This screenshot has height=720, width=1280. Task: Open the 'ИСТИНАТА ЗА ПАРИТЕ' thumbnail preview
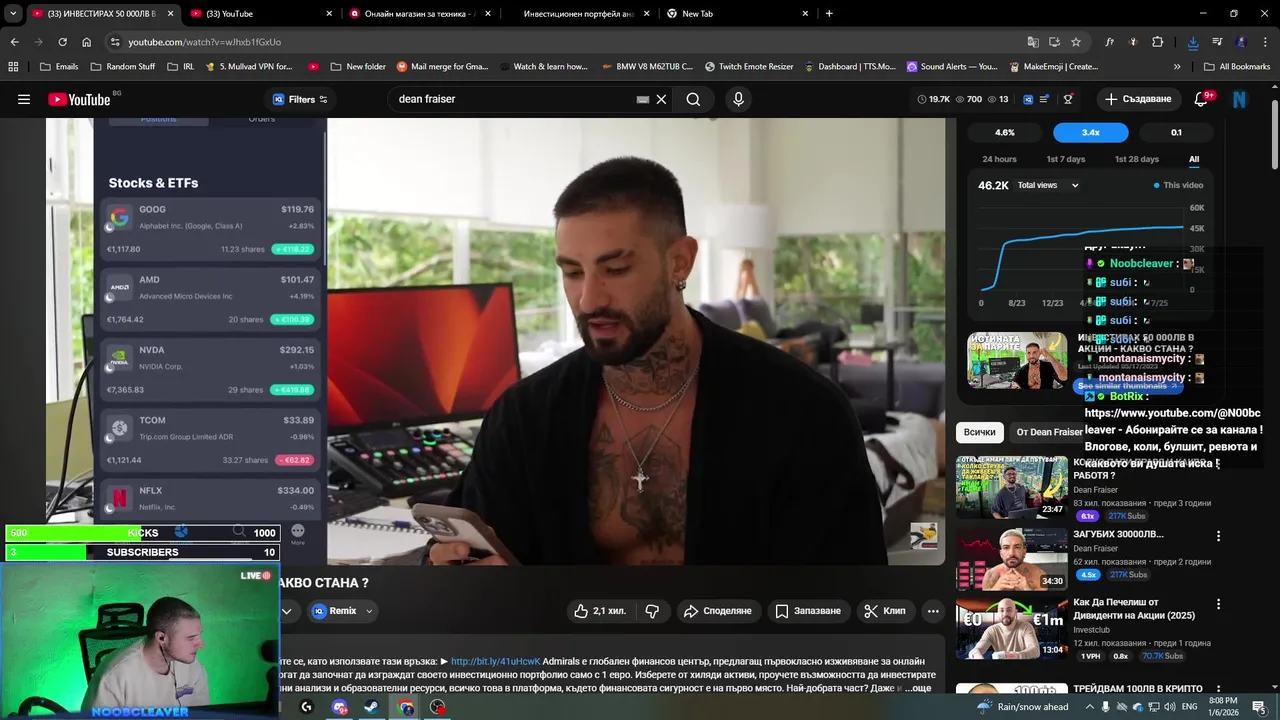[1017, 360]
